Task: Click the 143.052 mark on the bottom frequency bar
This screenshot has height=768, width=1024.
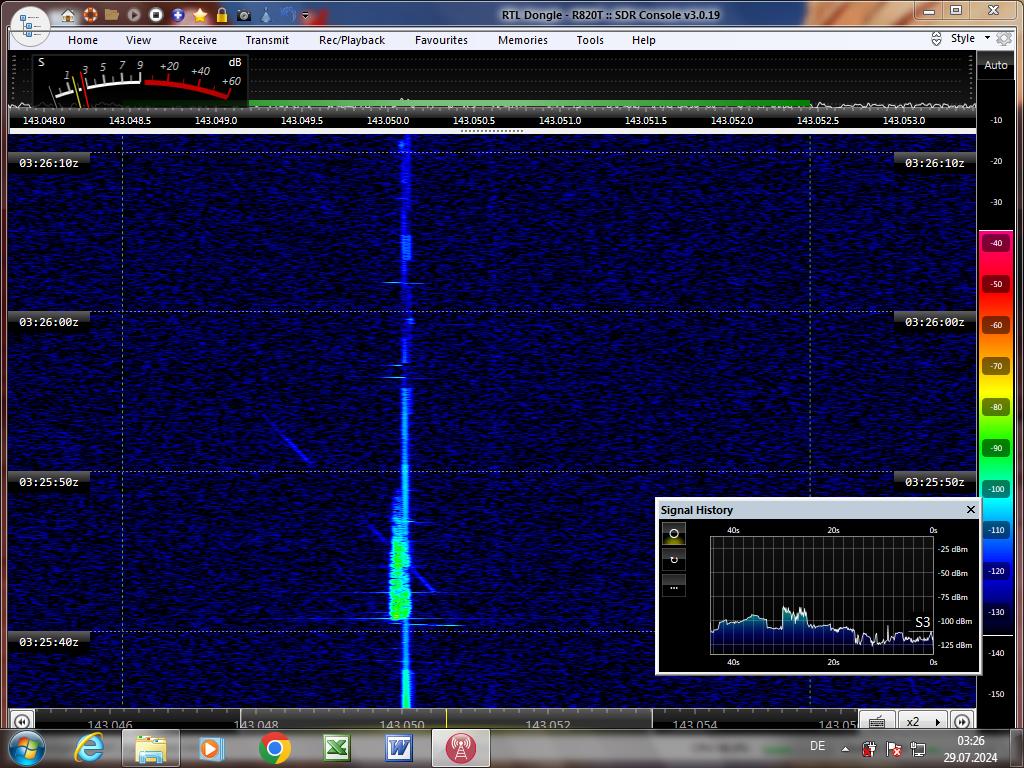Action: pos(548,724)
